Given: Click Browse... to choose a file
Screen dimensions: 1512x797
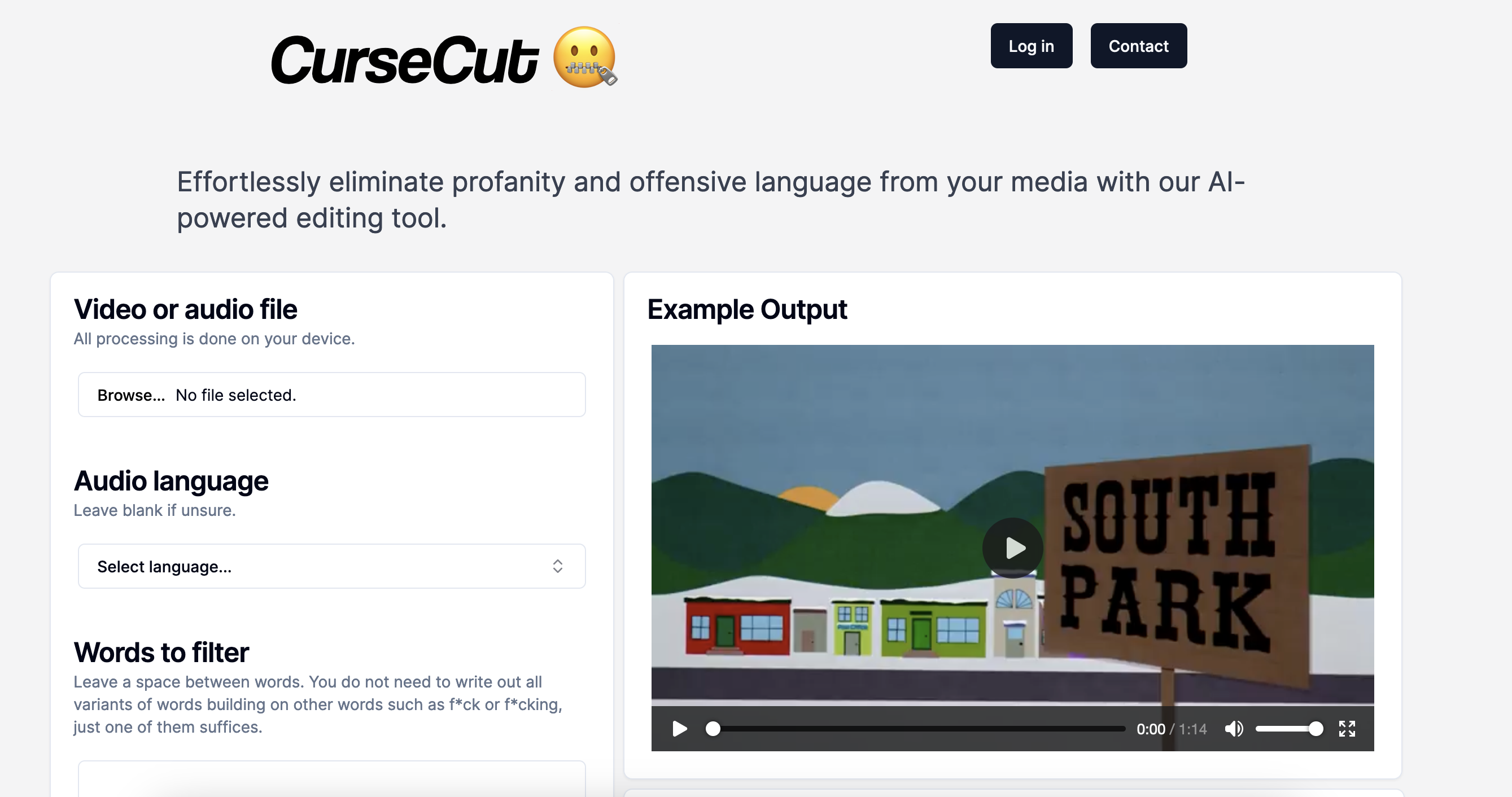Looking at the screenshot, I should pyautogui.click(x=131, y=395).
